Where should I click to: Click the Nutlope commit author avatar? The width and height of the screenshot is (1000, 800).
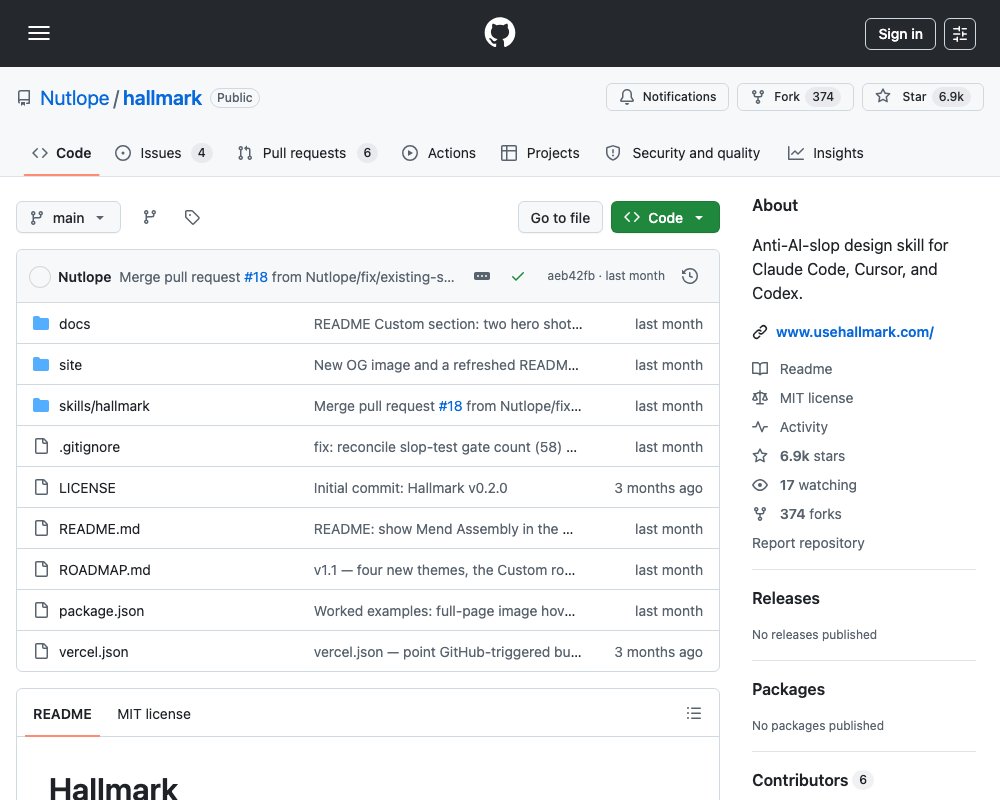pos(40,276)
